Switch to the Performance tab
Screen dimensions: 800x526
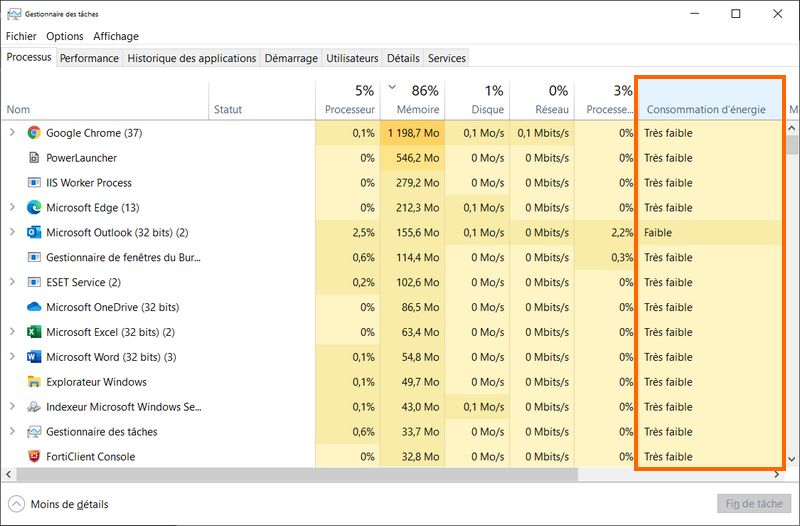coord(89,58)
